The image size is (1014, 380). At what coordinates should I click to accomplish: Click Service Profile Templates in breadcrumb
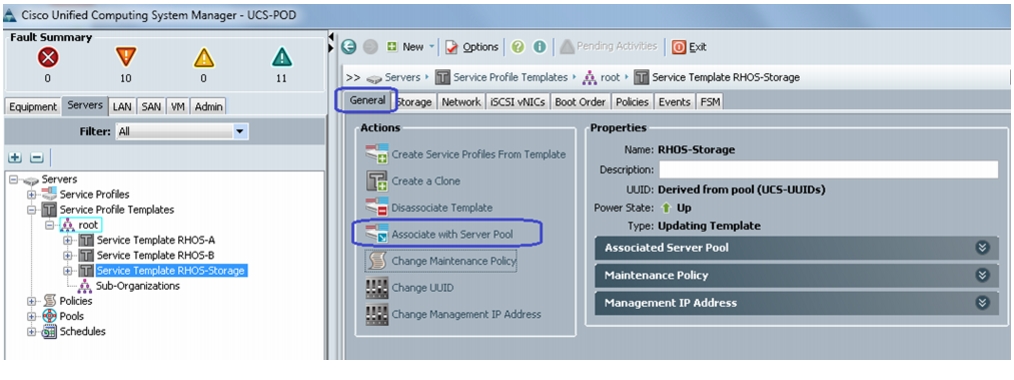pos(510,78)
